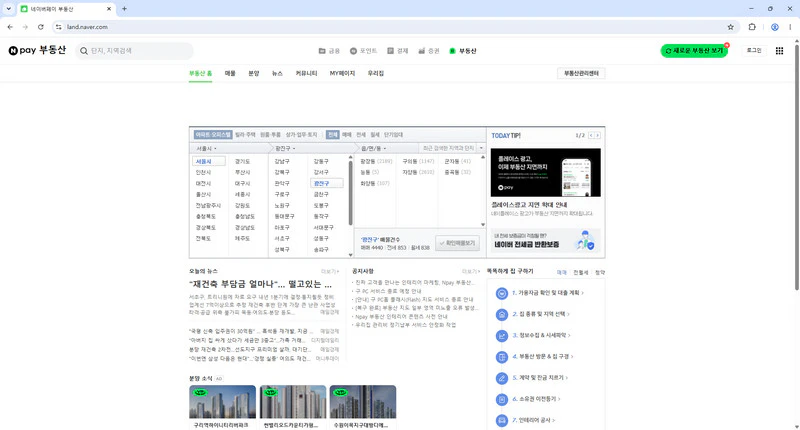Open the 커뮤니티 menu tab
Viewport: 800px width, 430px height.
[x=306, y=73]
